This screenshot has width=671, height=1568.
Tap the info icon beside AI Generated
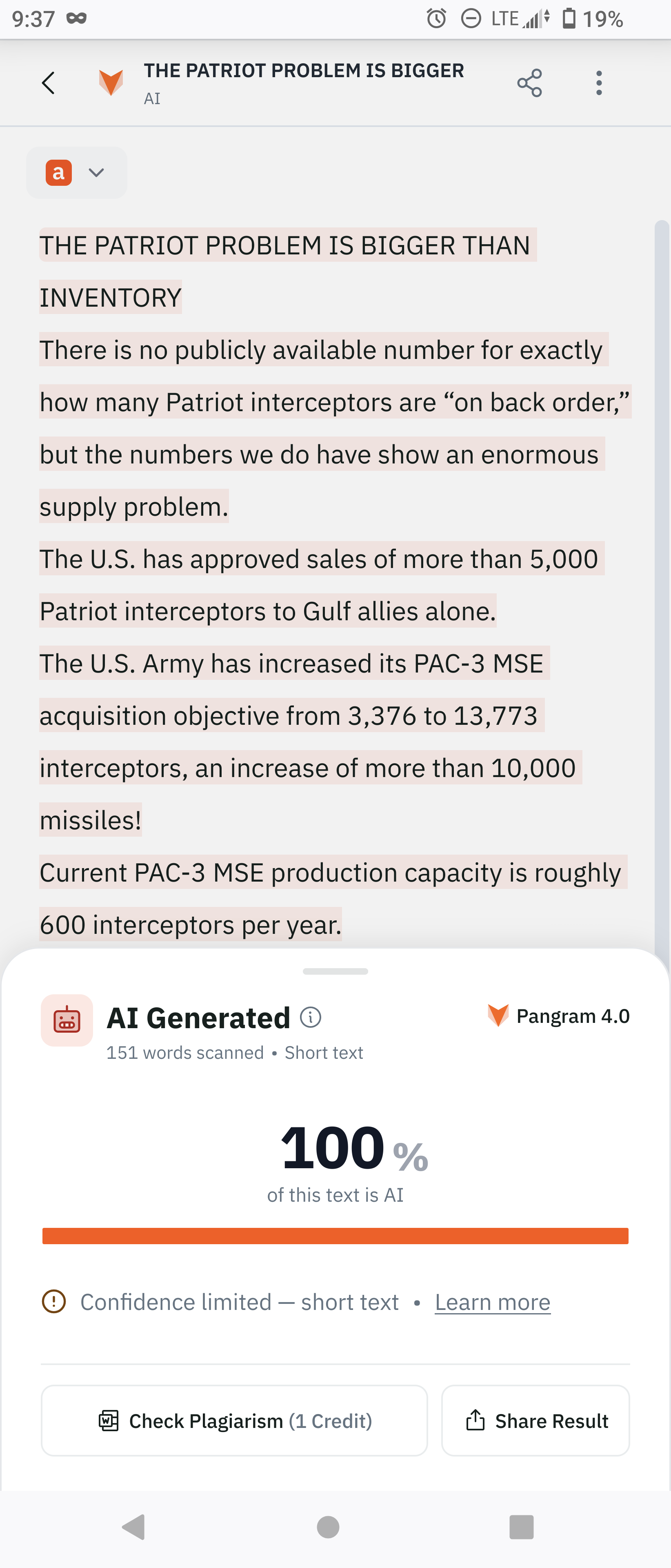coord(311,1017)
